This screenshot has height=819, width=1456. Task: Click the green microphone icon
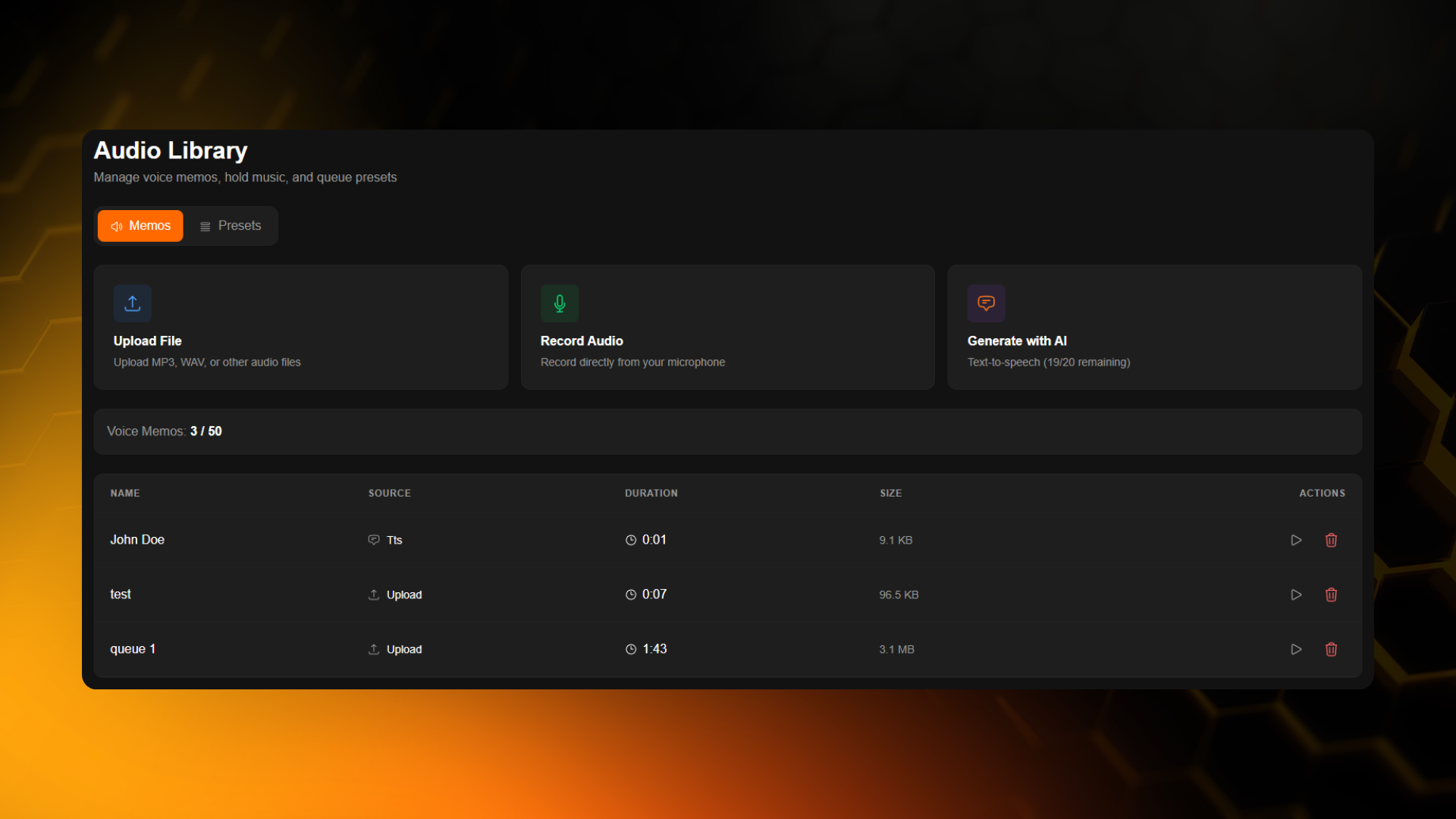560,303
